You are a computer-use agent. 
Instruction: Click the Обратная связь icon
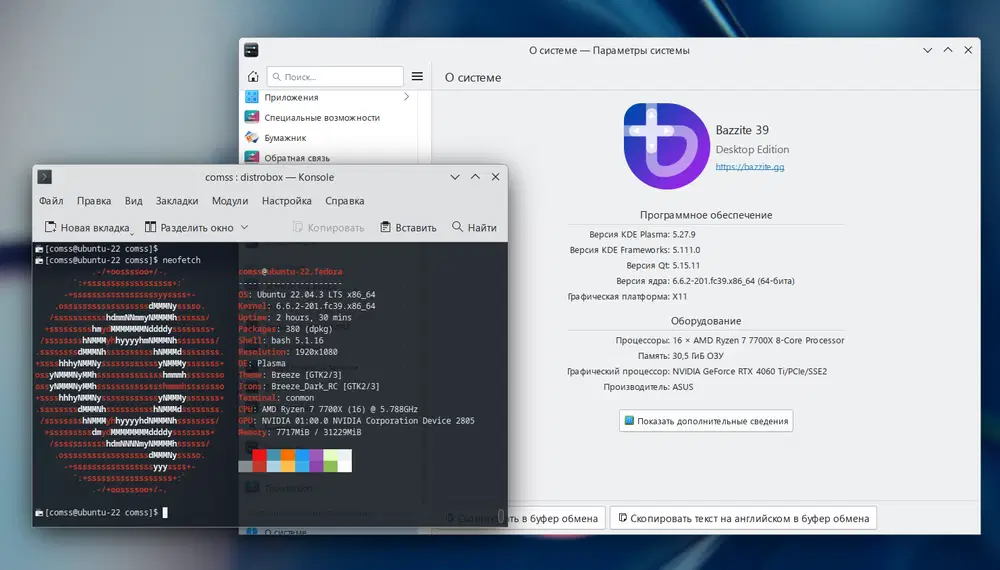point(252,157)
